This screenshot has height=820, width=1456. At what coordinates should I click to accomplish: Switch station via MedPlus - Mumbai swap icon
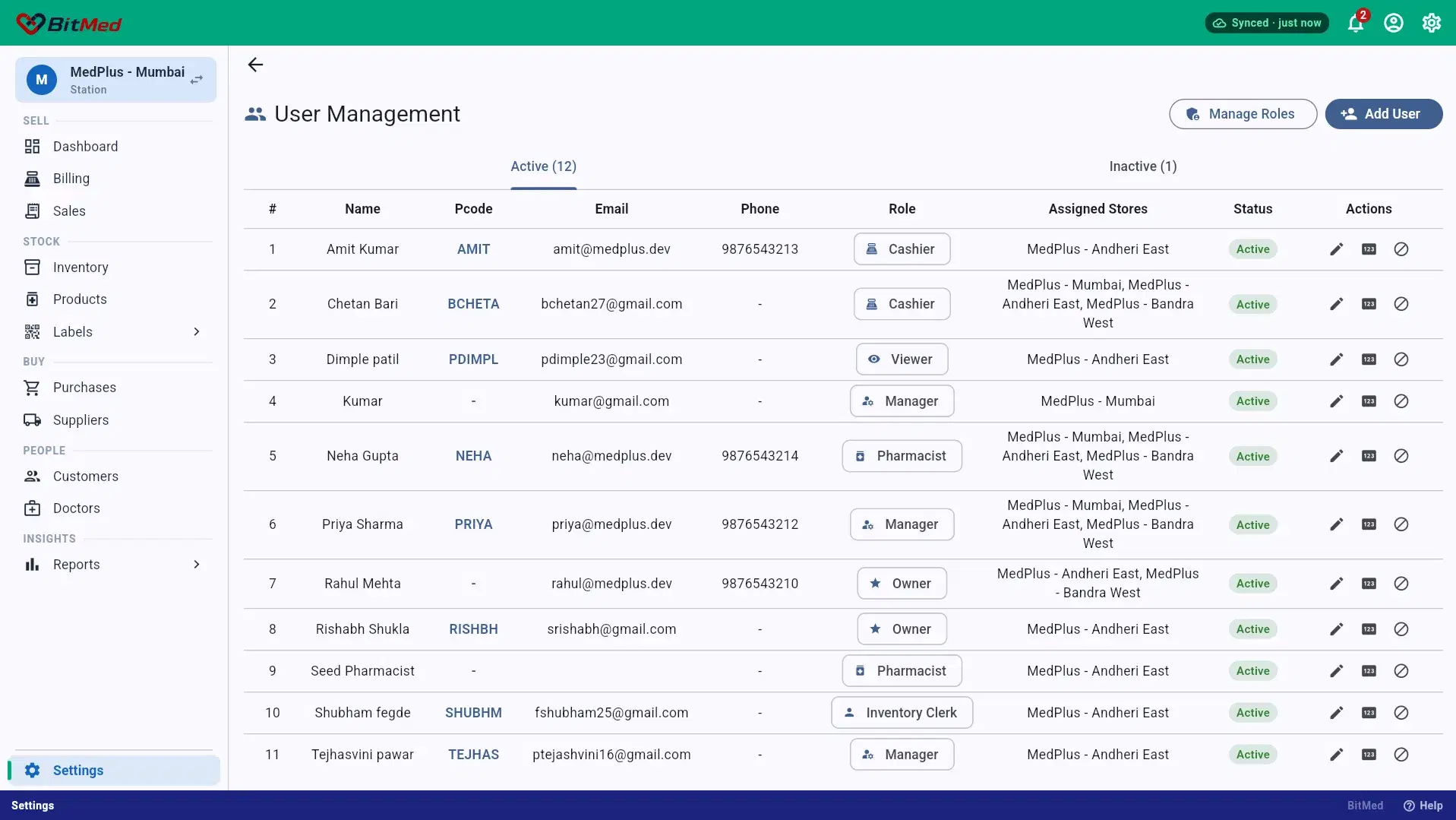[197, 80]
